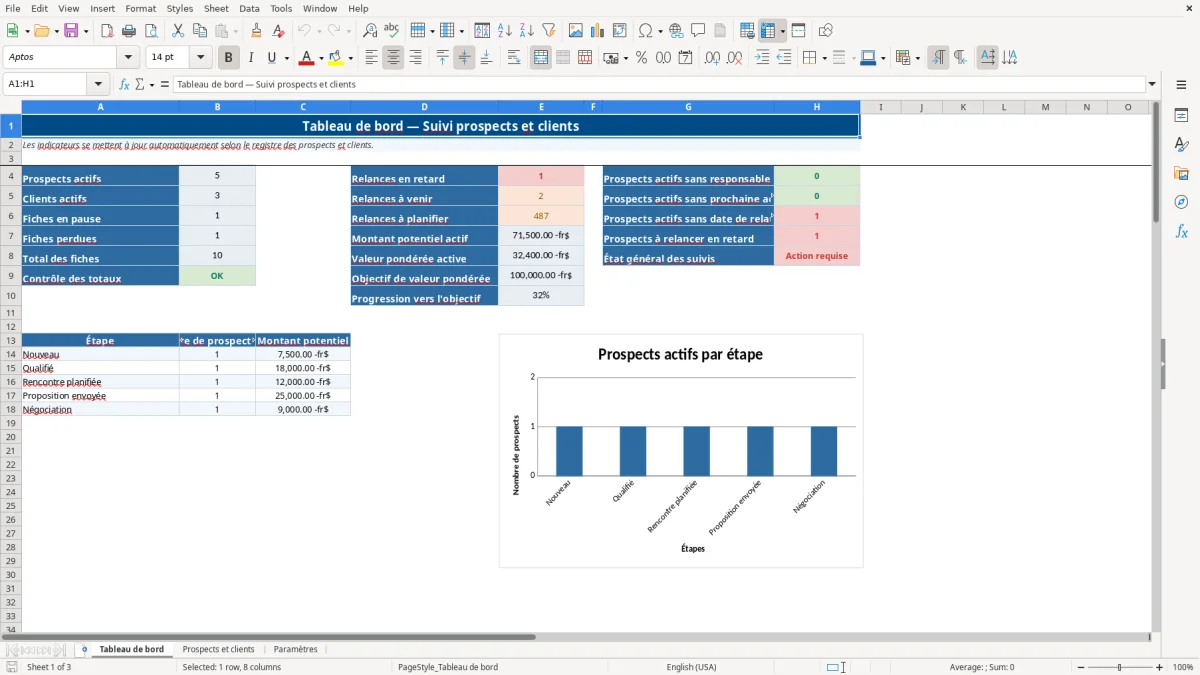
Task: Click Sort Ascending icon
Action: pyautogui.click(x=505, y=31)
